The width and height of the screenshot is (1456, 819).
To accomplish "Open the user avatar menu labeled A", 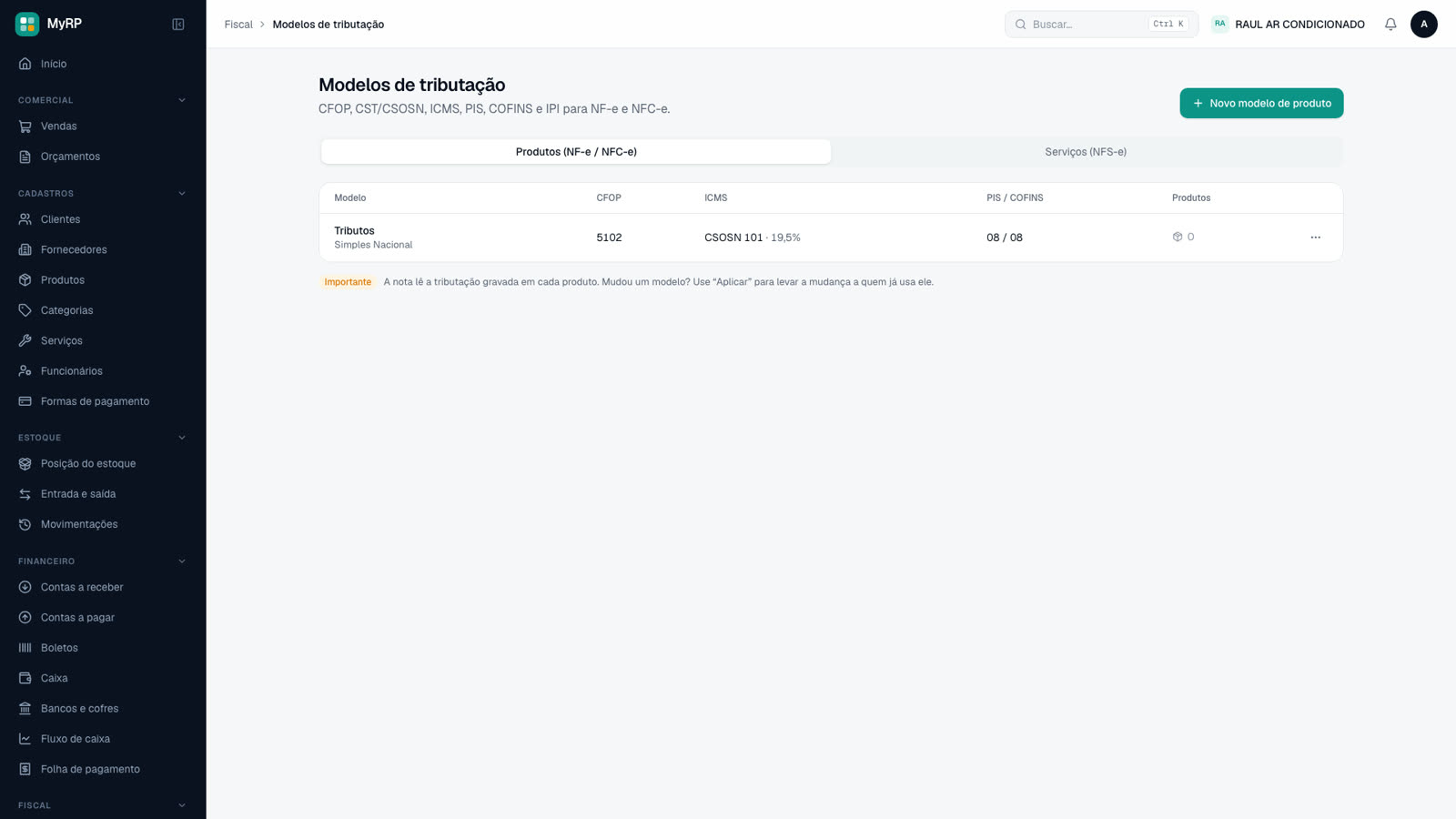I will 1424,25.
